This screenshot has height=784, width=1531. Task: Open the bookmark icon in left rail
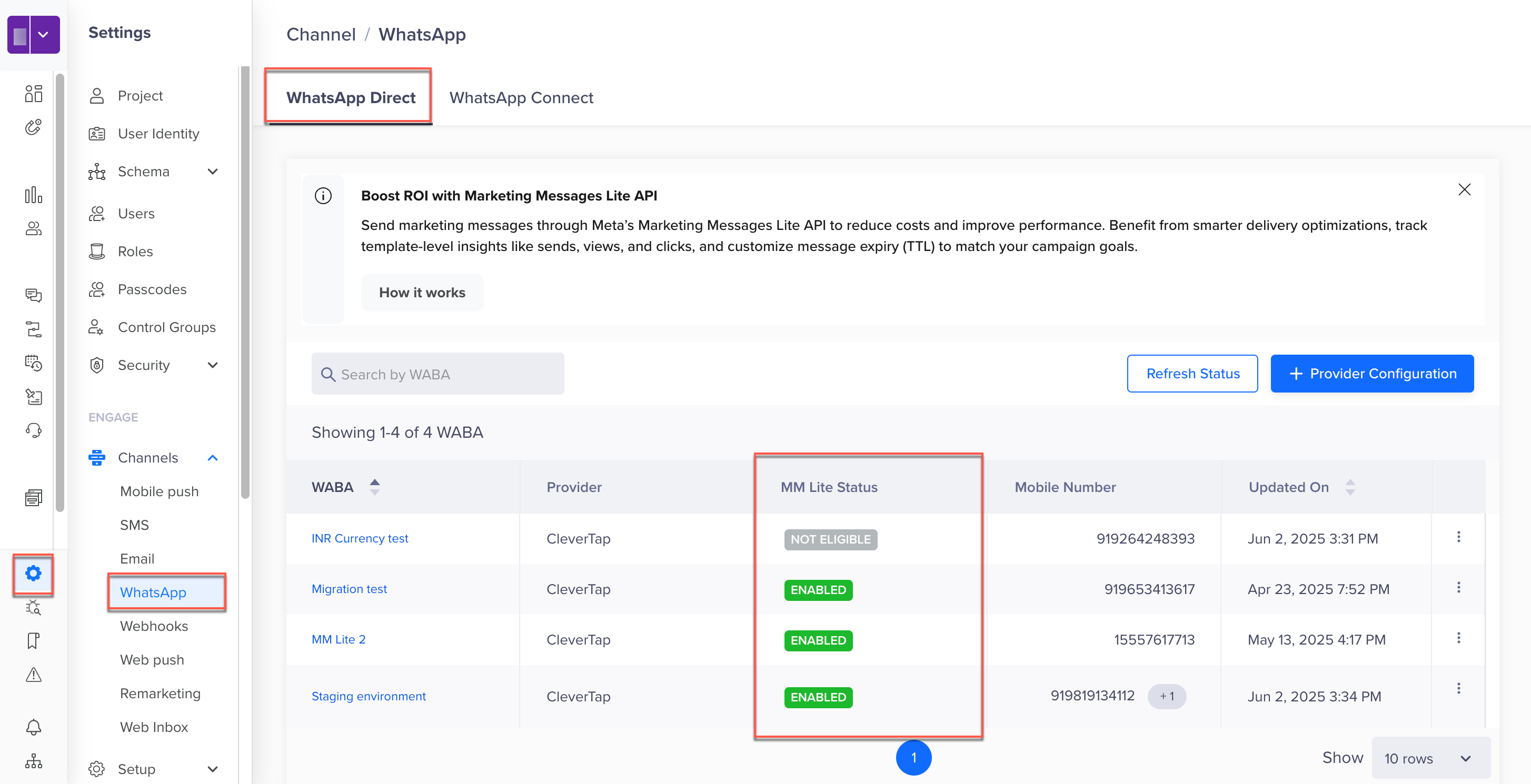pyautogui.click(x=33, y=641)
